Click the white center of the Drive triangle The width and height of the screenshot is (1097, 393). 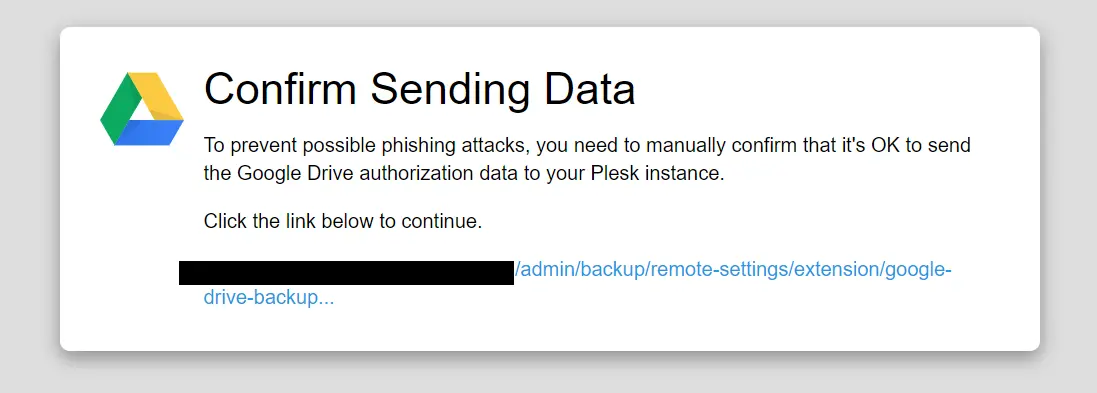[141, 110]
